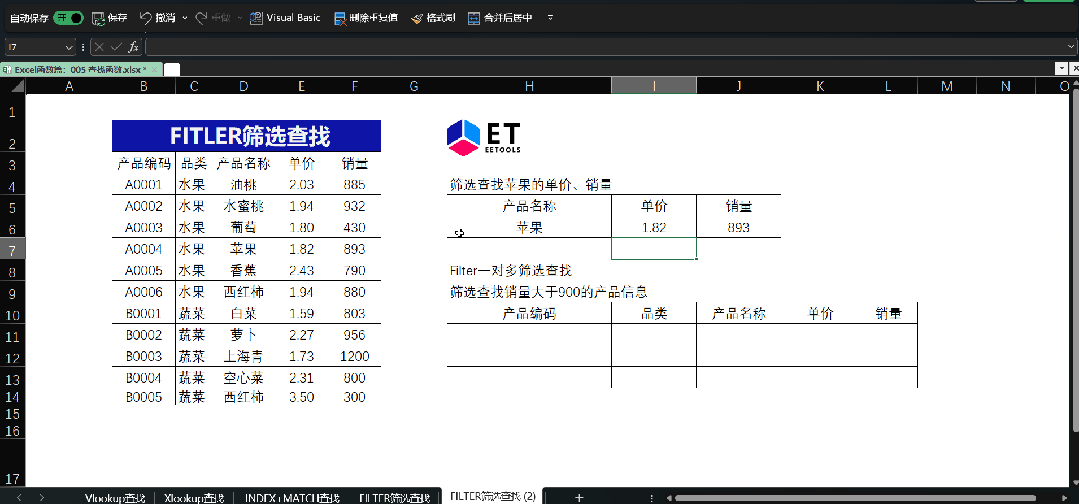Switch to the Vlookup查找 sheet tab
The height and width of the screenshot is (504, 1079).
pyautogui.click(x=115, y=497)
